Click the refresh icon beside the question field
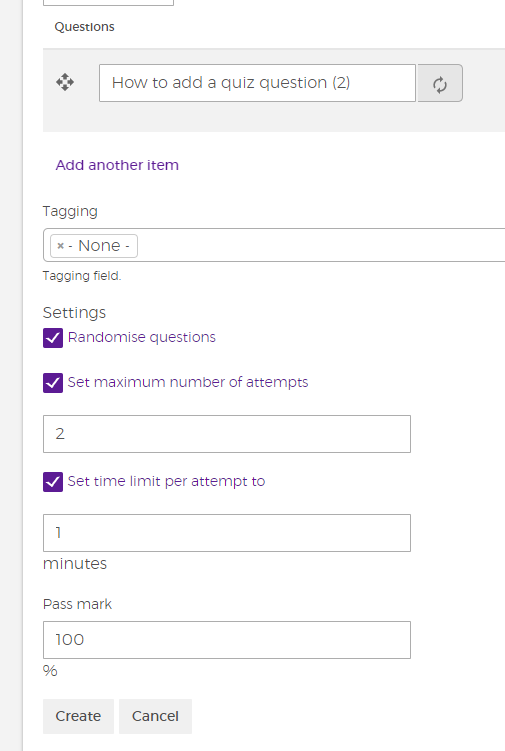 click(440, 83)
